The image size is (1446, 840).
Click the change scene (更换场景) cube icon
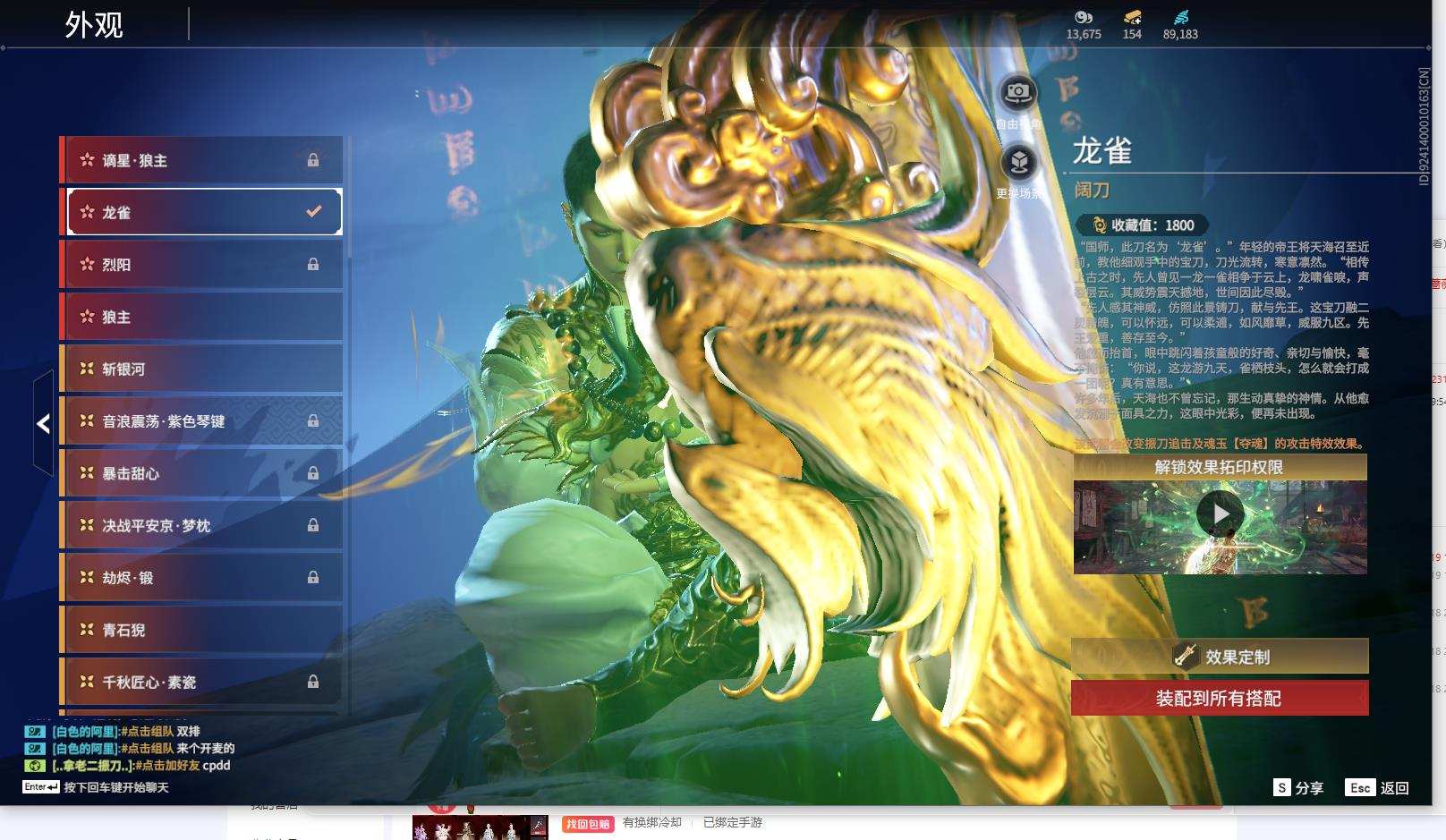click(x=1018, y=162)
